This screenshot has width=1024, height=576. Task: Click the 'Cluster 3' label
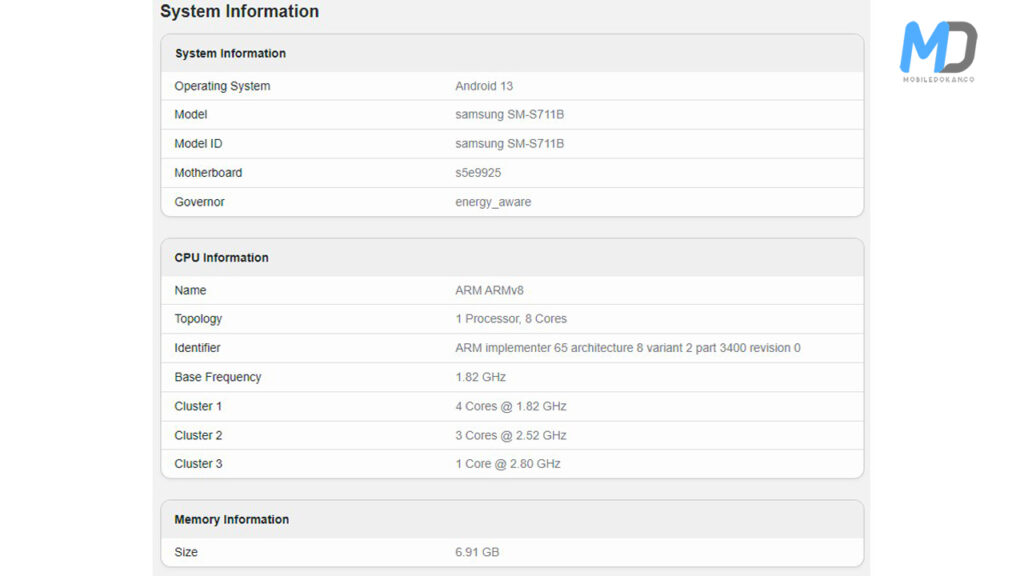pos(198,464)
